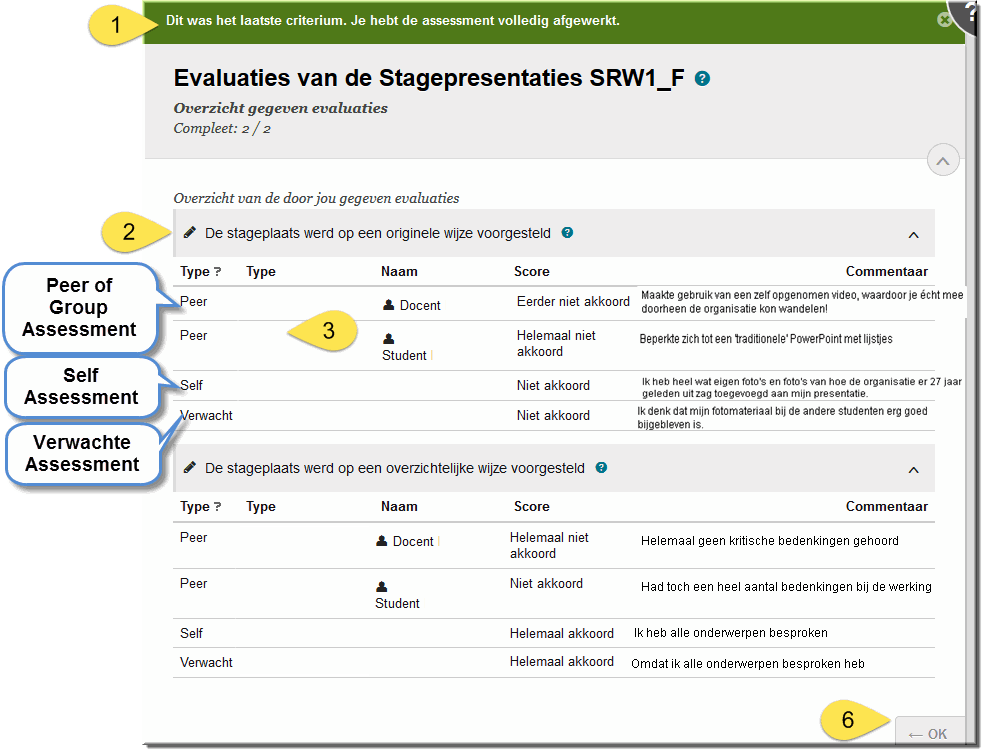Collapse the overview header with round chevron
Viewport: 985px width, 753px height.
point(943,161)
